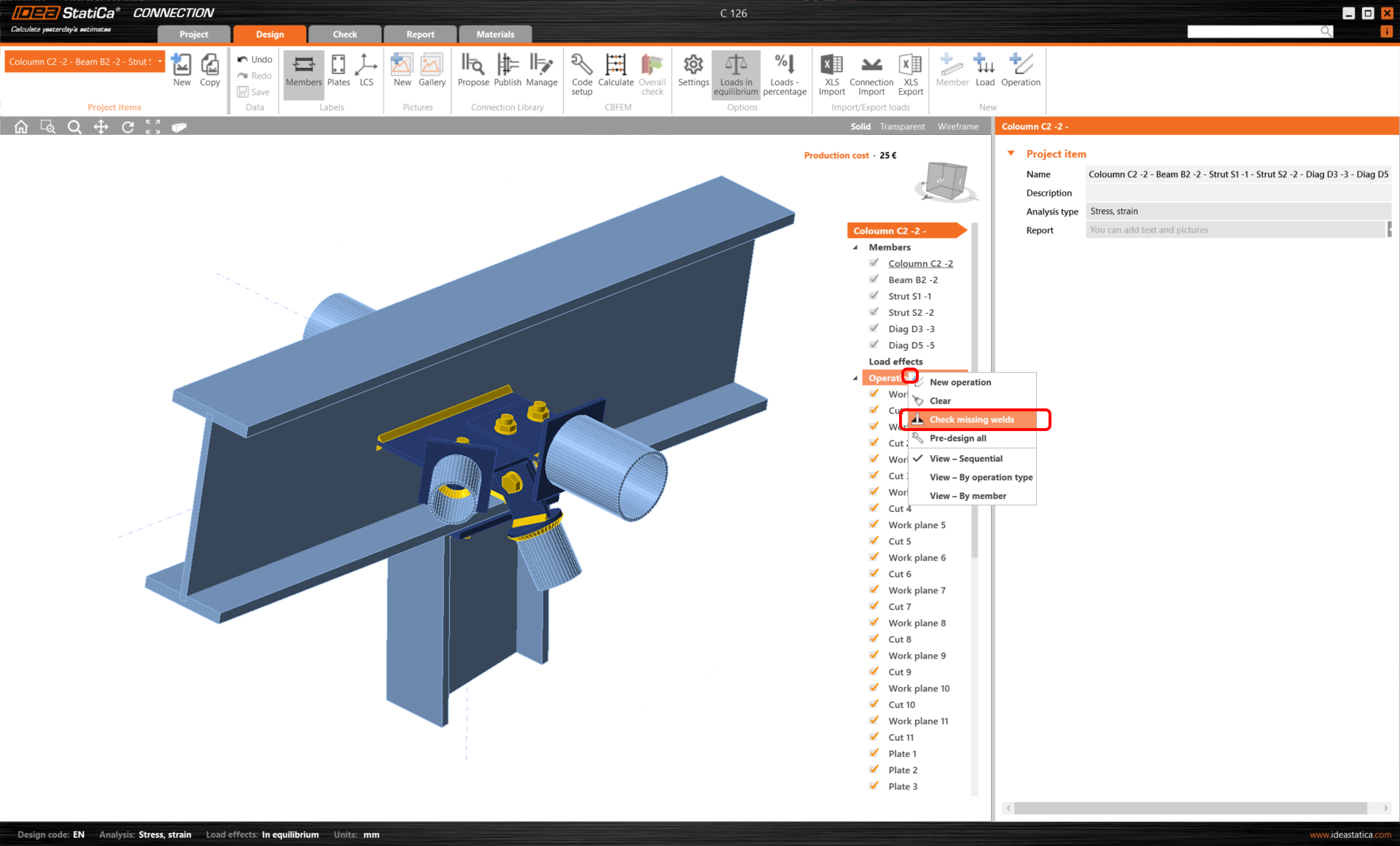Screen dimensions: 1400x846
Task: Switch view mode to Wireframe
Action: coord(957,127)
